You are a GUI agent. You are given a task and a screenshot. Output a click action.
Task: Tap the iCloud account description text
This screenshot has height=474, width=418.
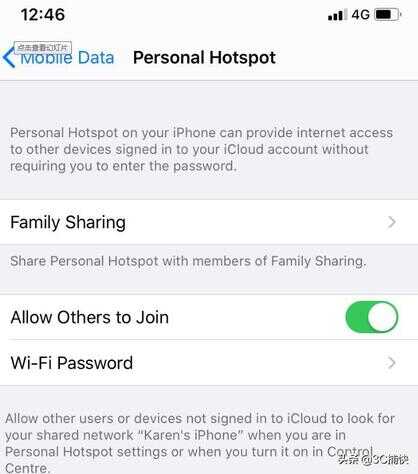click(x=201, y=149)
